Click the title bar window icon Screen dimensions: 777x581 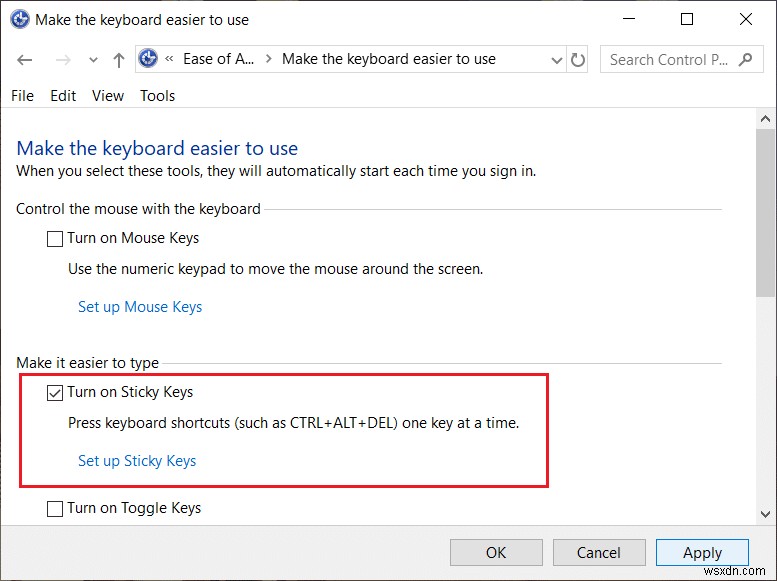point(19,19)
